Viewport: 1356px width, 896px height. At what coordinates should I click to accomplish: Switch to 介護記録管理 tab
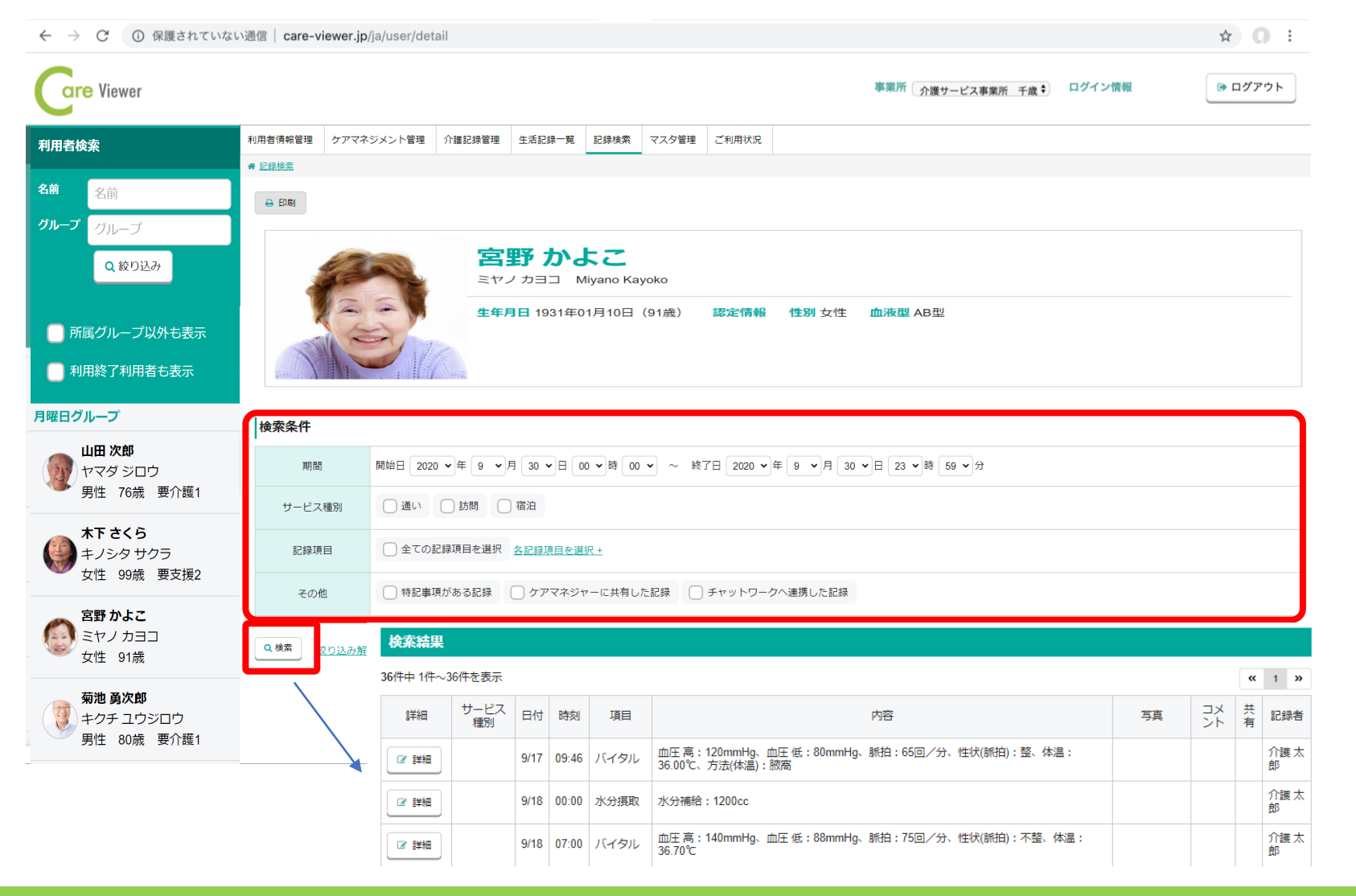[x=472, y=140]
